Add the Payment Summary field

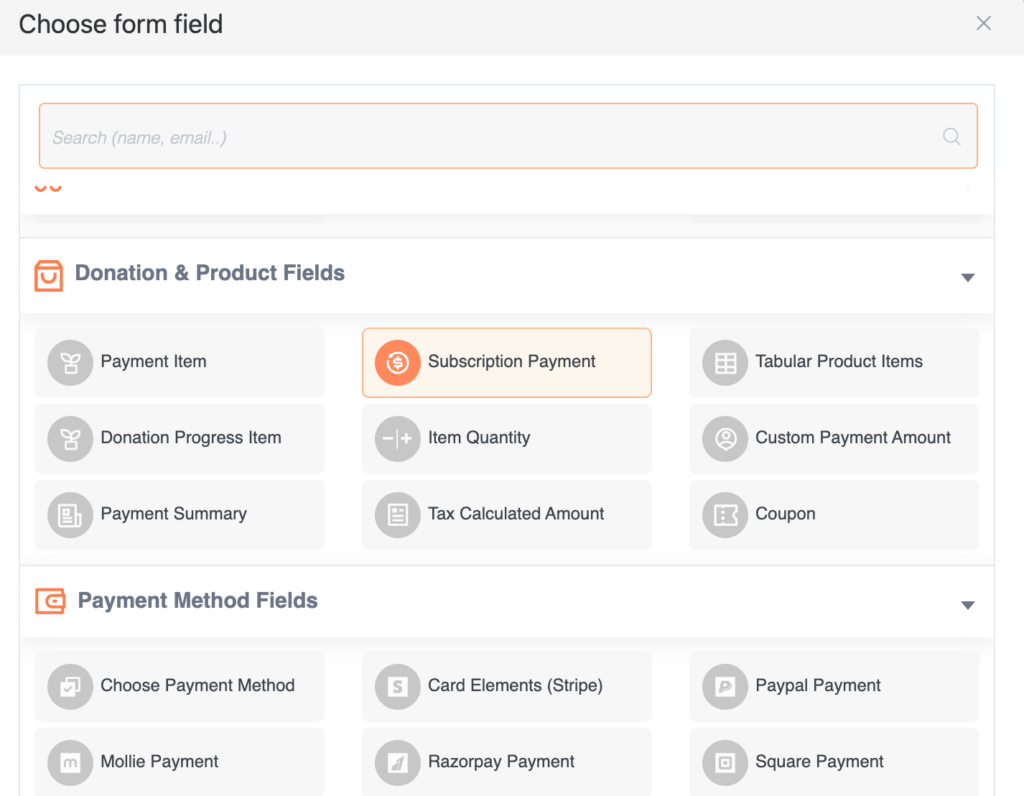coord(180,515)
